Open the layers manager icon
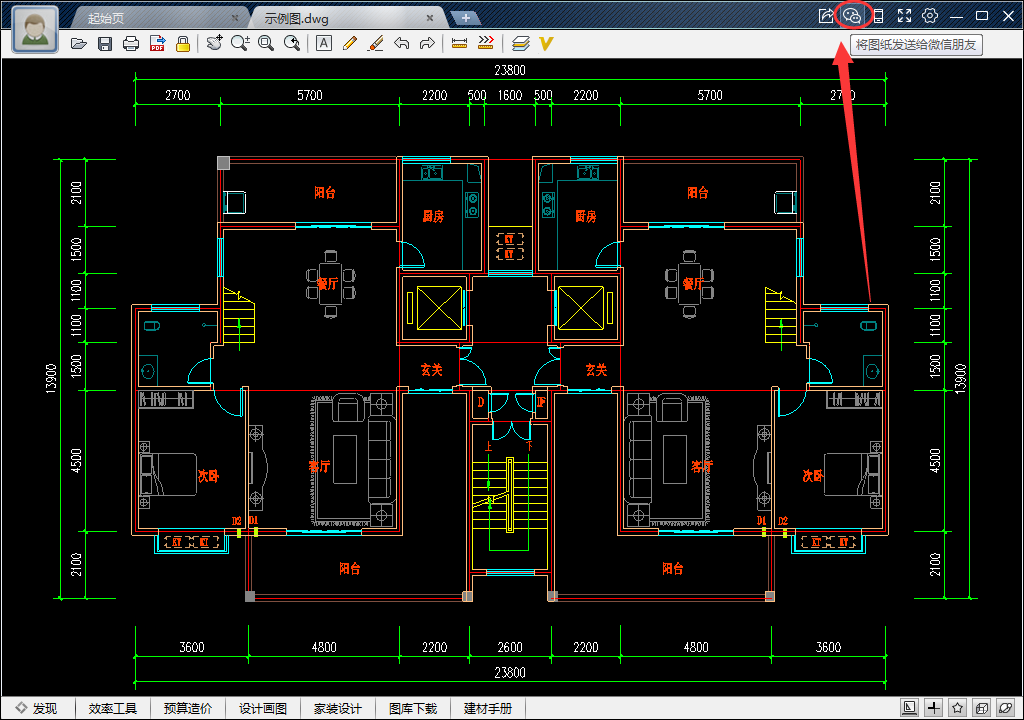The image size is (1024, 720). click(x=520, y=43)
